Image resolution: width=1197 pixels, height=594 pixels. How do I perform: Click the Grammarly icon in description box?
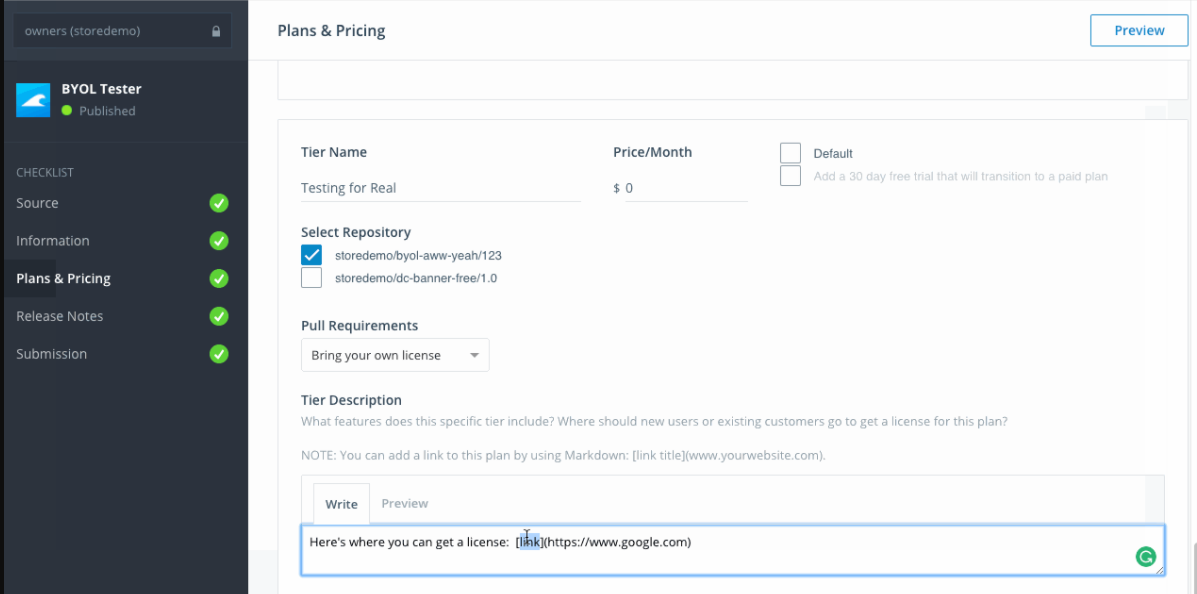(1146, 557)
